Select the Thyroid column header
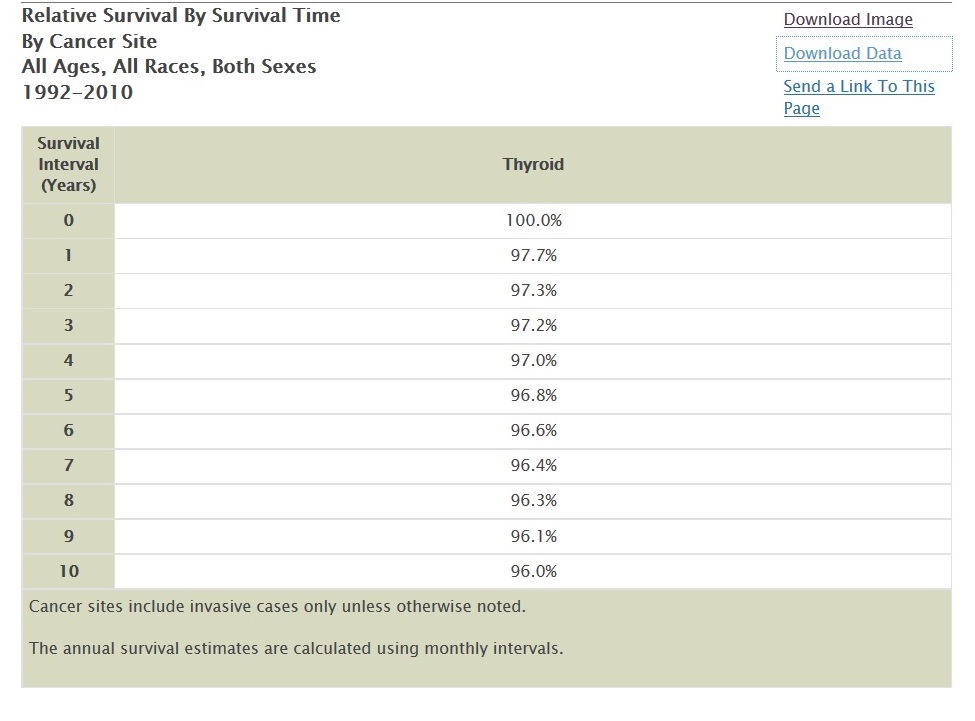Viewport: 975px width, 721px height. coord(533,165)
